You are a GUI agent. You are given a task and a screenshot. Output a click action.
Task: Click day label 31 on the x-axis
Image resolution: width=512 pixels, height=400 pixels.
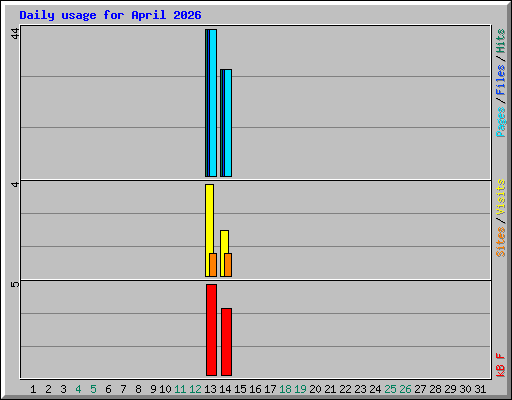click(x=480, y=389)
